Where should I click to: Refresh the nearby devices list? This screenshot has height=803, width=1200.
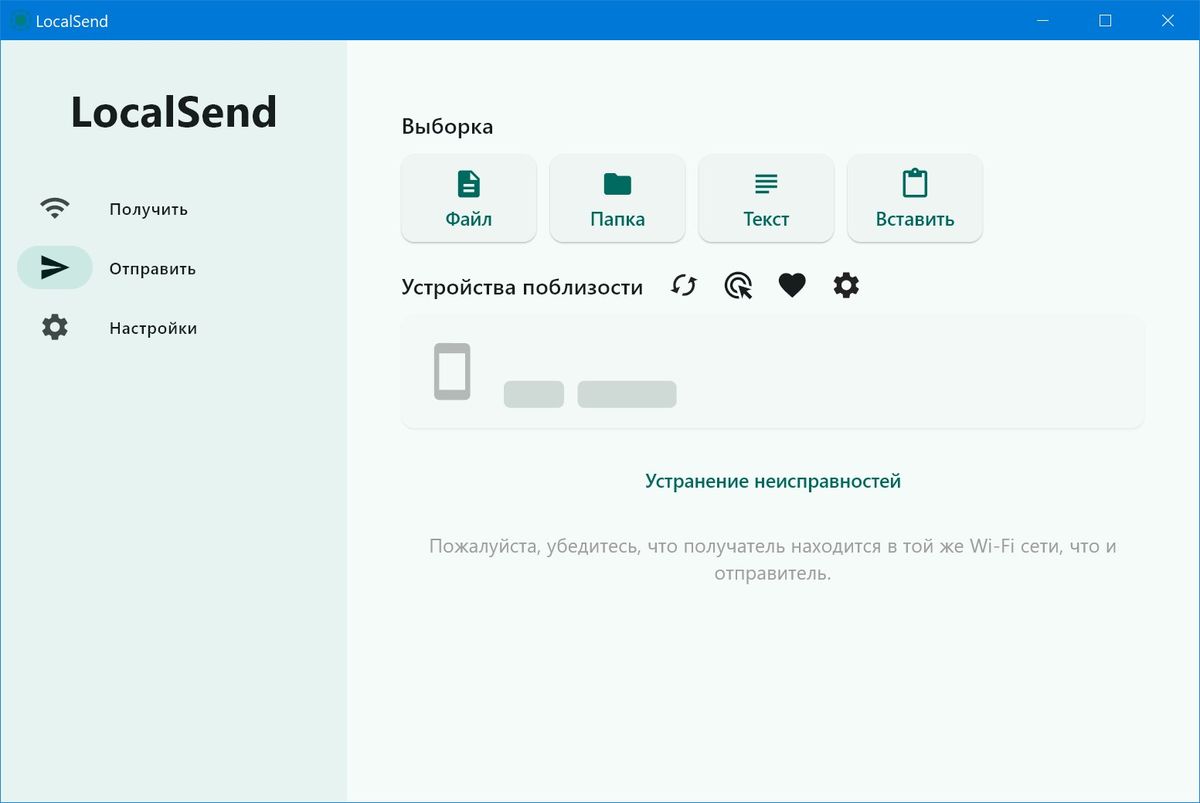pos(684,286)
